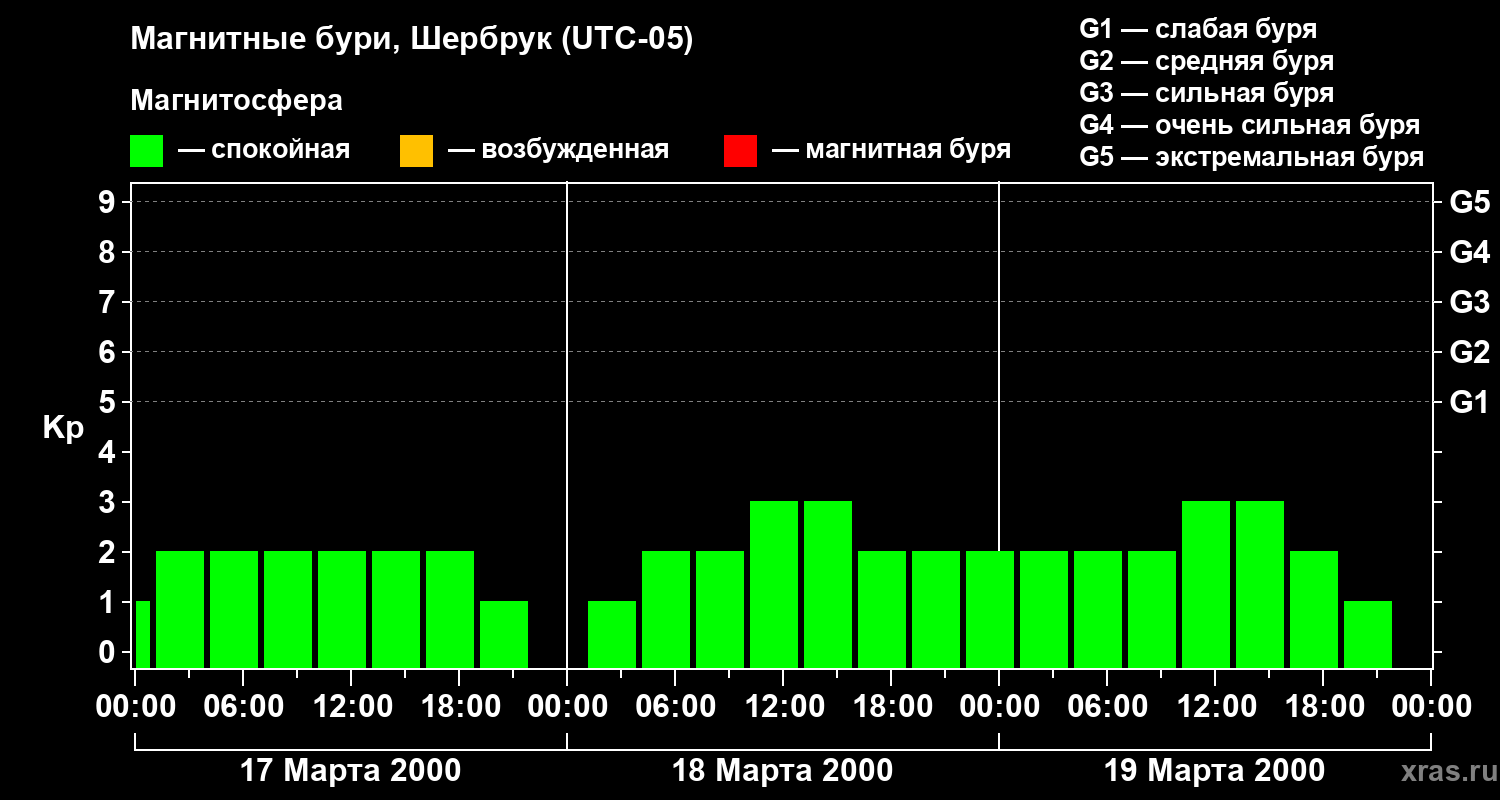This screenshot has height=800, width=1500.
Task: Select the 17 Марта 2000 date label
Action: (351, 771)
